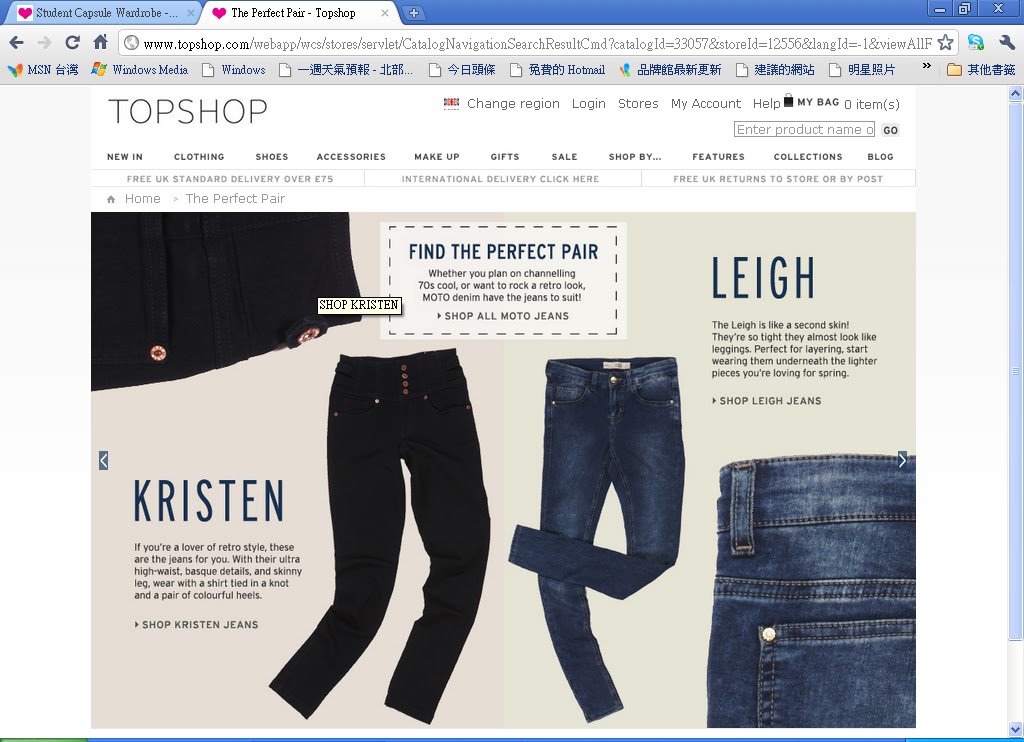Click the GO search button
The height and width of the screenshot is (742, 1024).
pos(890,130)
